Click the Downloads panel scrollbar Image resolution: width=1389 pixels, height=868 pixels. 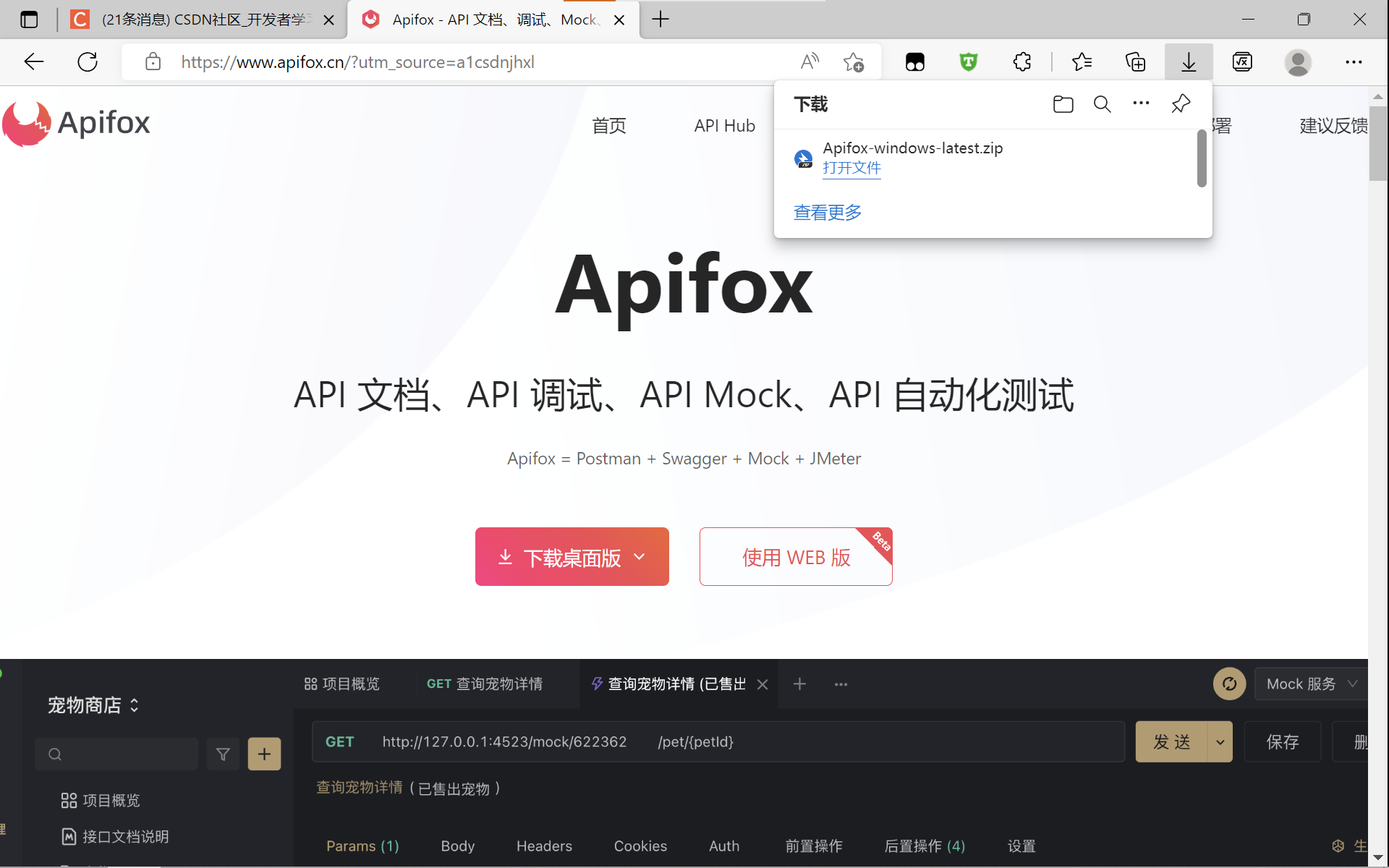click(x=1201, y=158)
